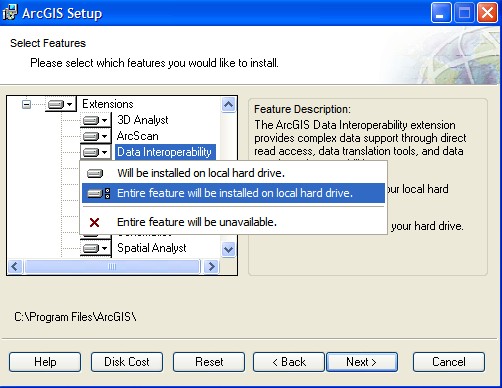Cancel the ArcGIS setup

pyautogui.click(x=449, y=362)
